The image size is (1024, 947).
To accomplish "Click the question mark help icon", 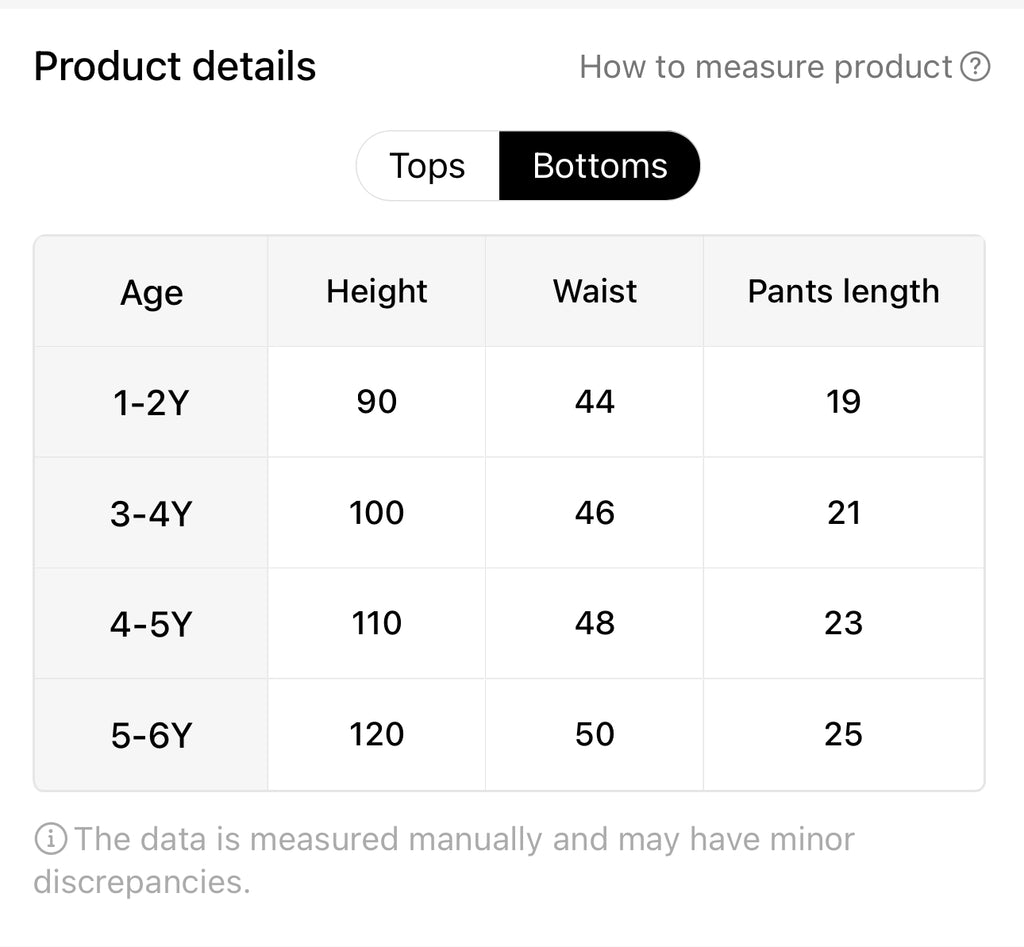I will click(974, 67).
